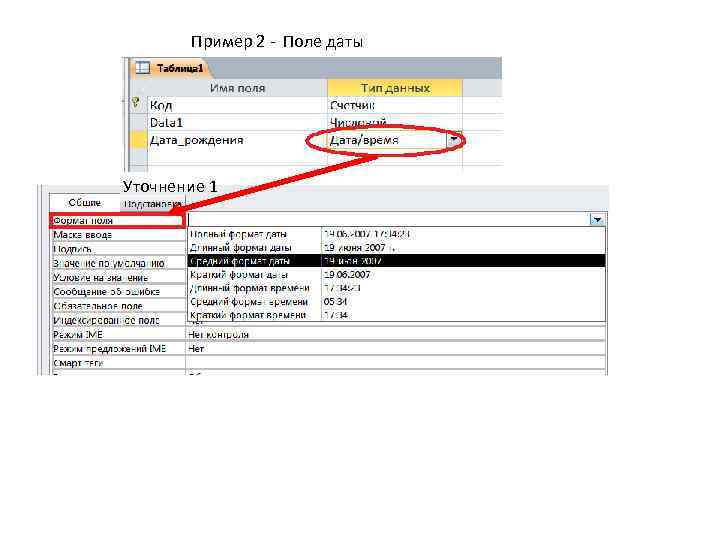Click the 19 июня 2007 г. long date example
This screenshot has width=720, height=540.
point(360,248)
